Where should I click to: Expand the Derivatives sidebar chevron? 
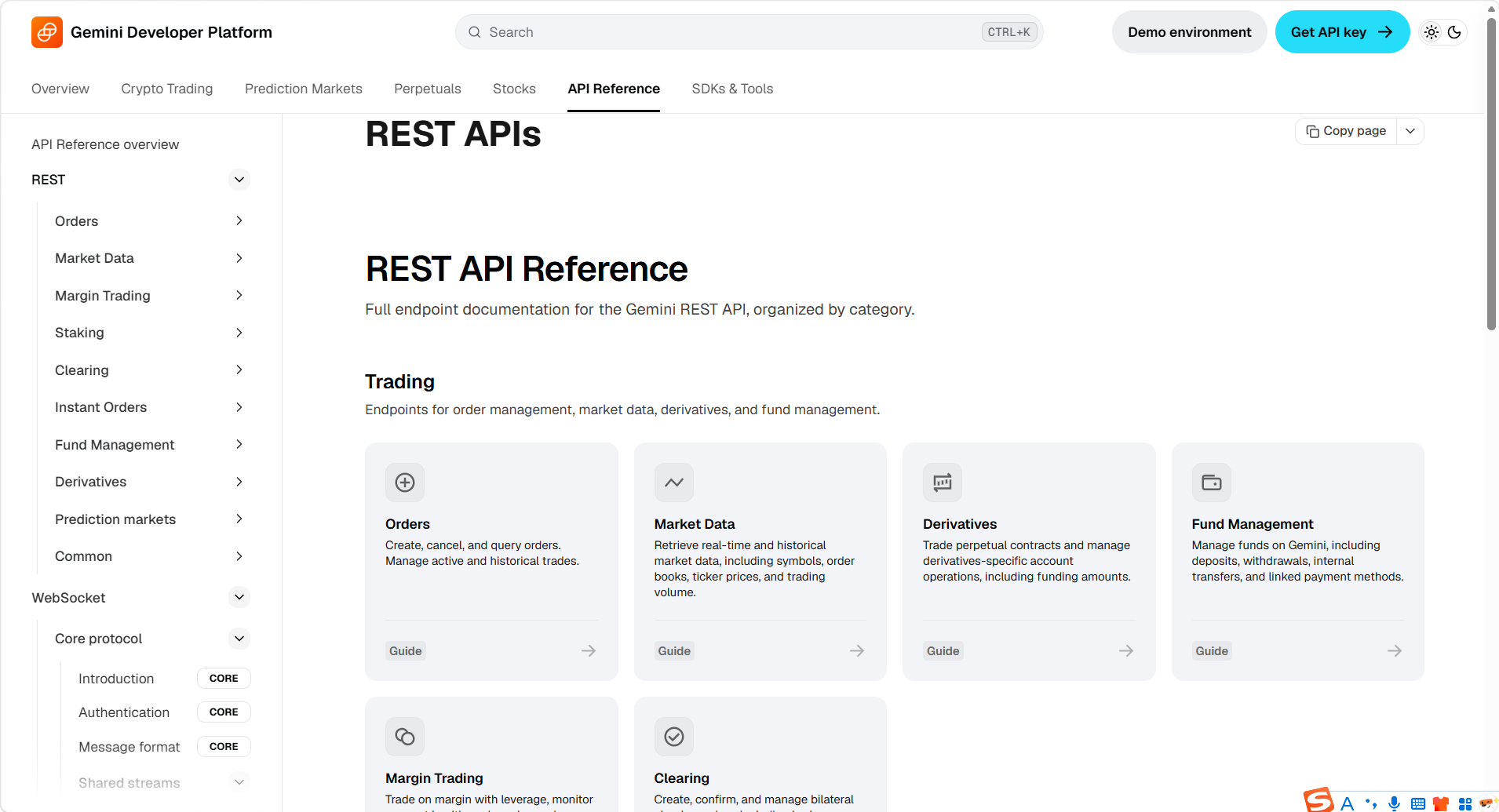239,482
